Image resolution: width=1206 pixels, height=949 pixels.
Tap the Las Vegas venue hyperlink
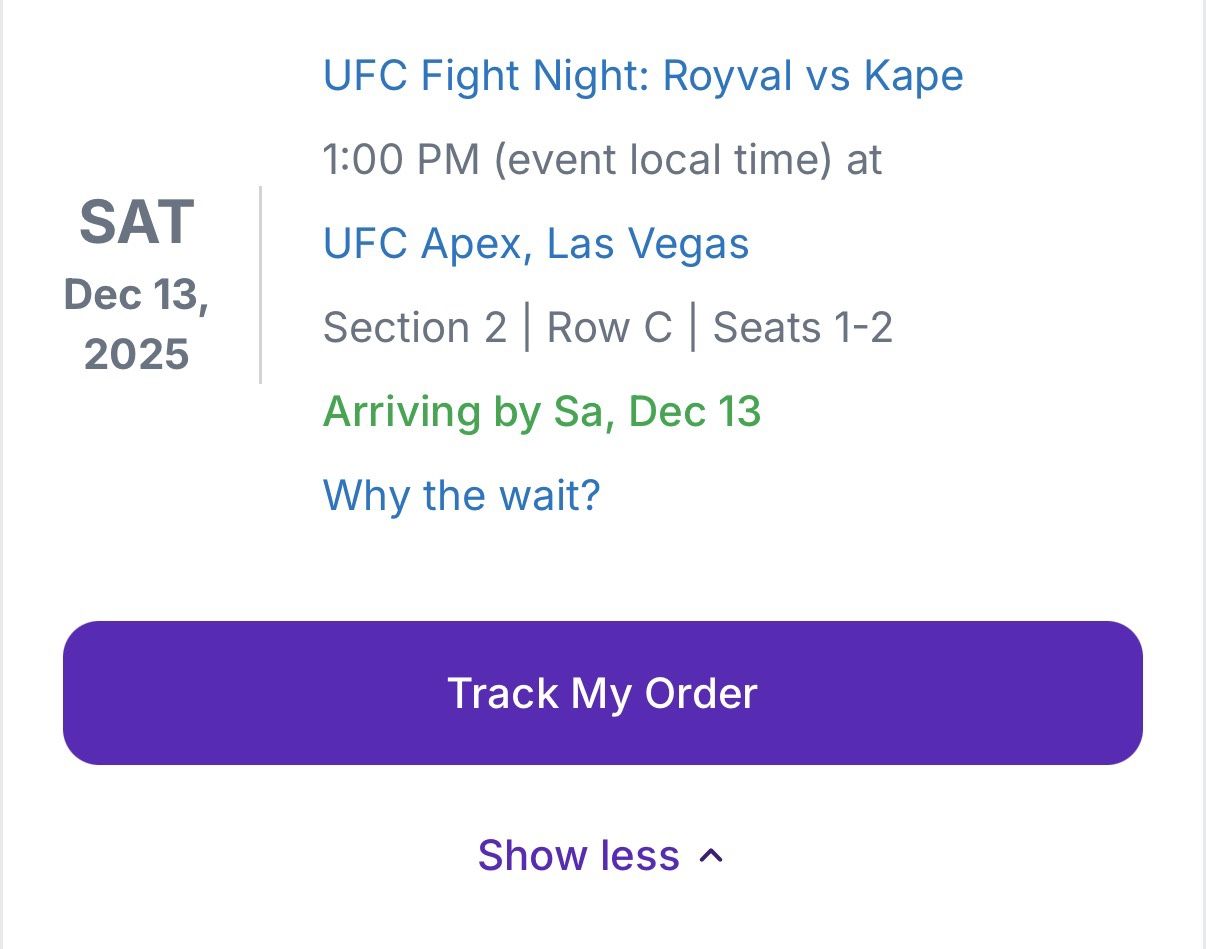coord(650,243)
